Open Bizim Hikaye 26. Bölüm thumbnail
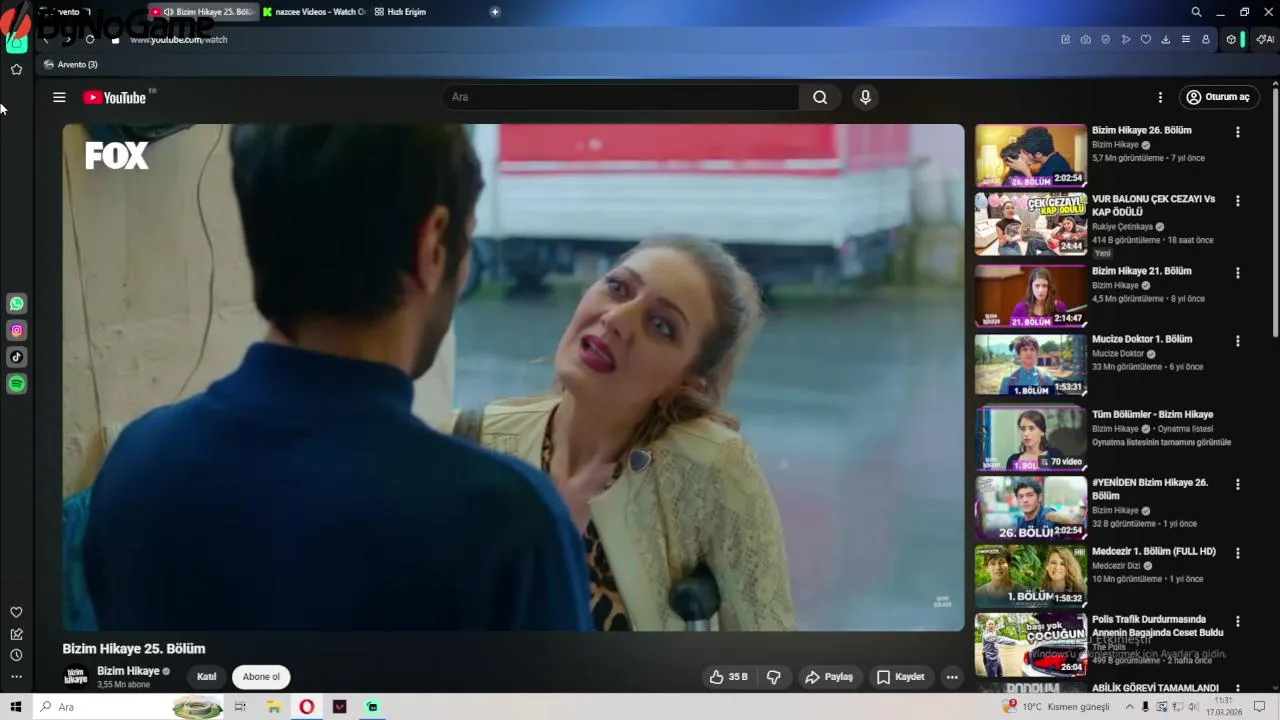This screenshot has height=720, width=1280. tap(1031, 155)
